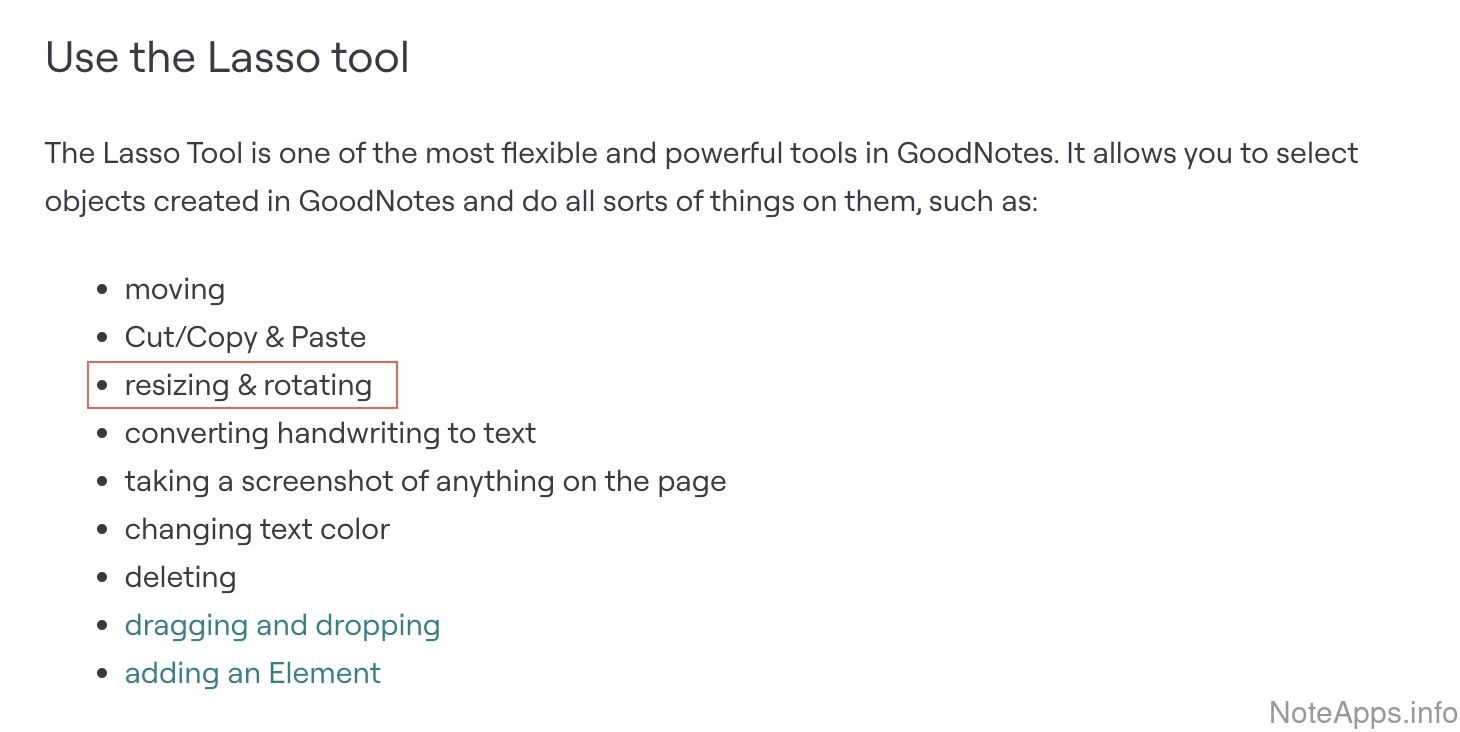Click the 'Cut/Copy & Paste' list item
Viewport: 1460px width, 732px height.
[245, 338]
